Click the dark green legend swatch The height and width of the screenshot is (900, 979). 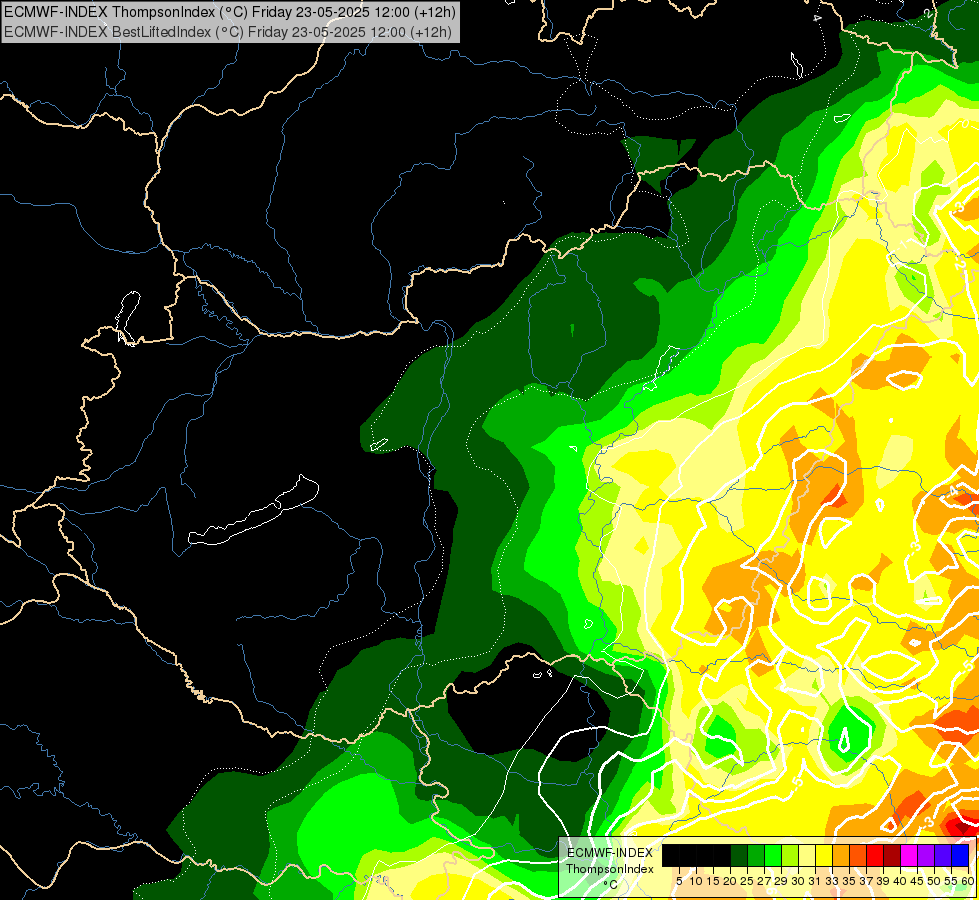tap(739, 855)
